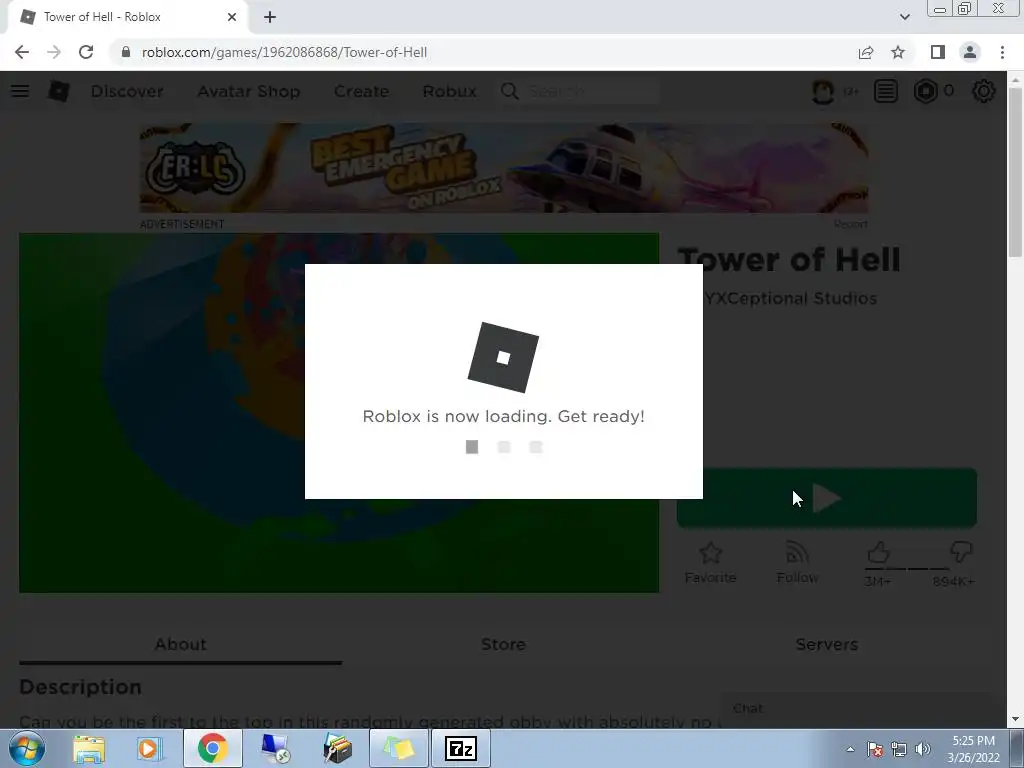Click the address bar URL
The image size is (1024, 768).
285,52
